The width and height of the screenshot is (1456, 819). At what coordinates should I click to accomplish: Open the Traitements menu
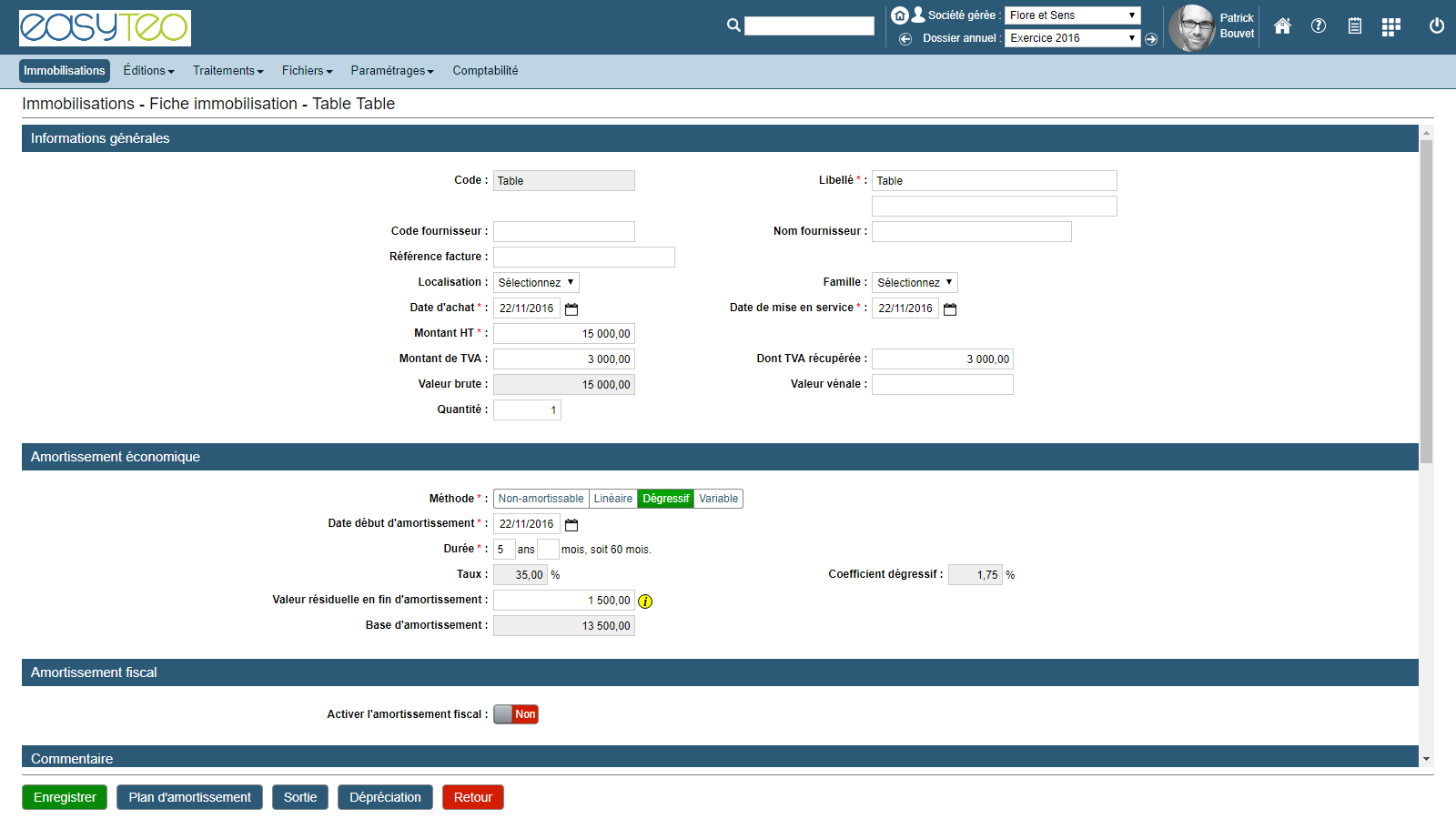tap(227, 71)
